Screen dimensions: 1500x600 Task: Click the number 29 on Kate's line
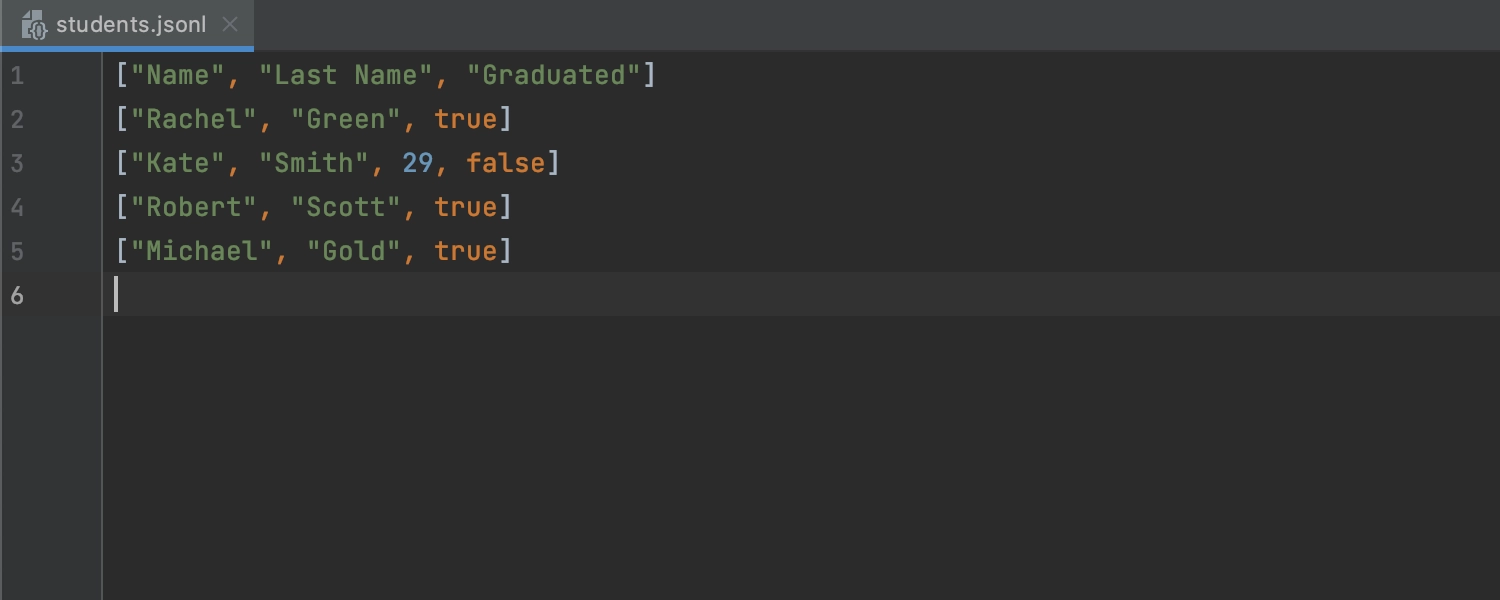tap(418, 163)
